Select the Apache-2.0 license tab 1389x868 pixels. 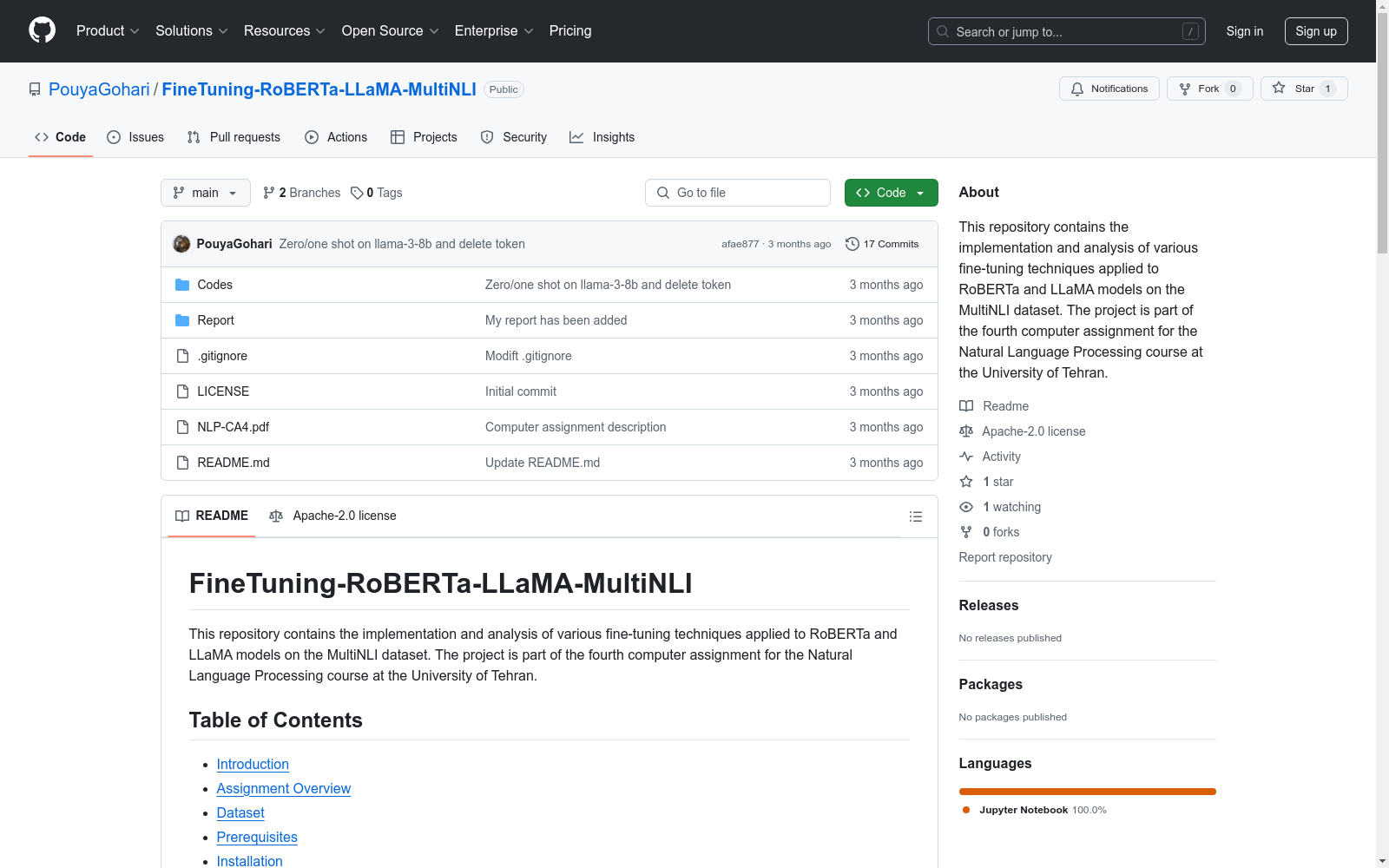pos(333,516)
